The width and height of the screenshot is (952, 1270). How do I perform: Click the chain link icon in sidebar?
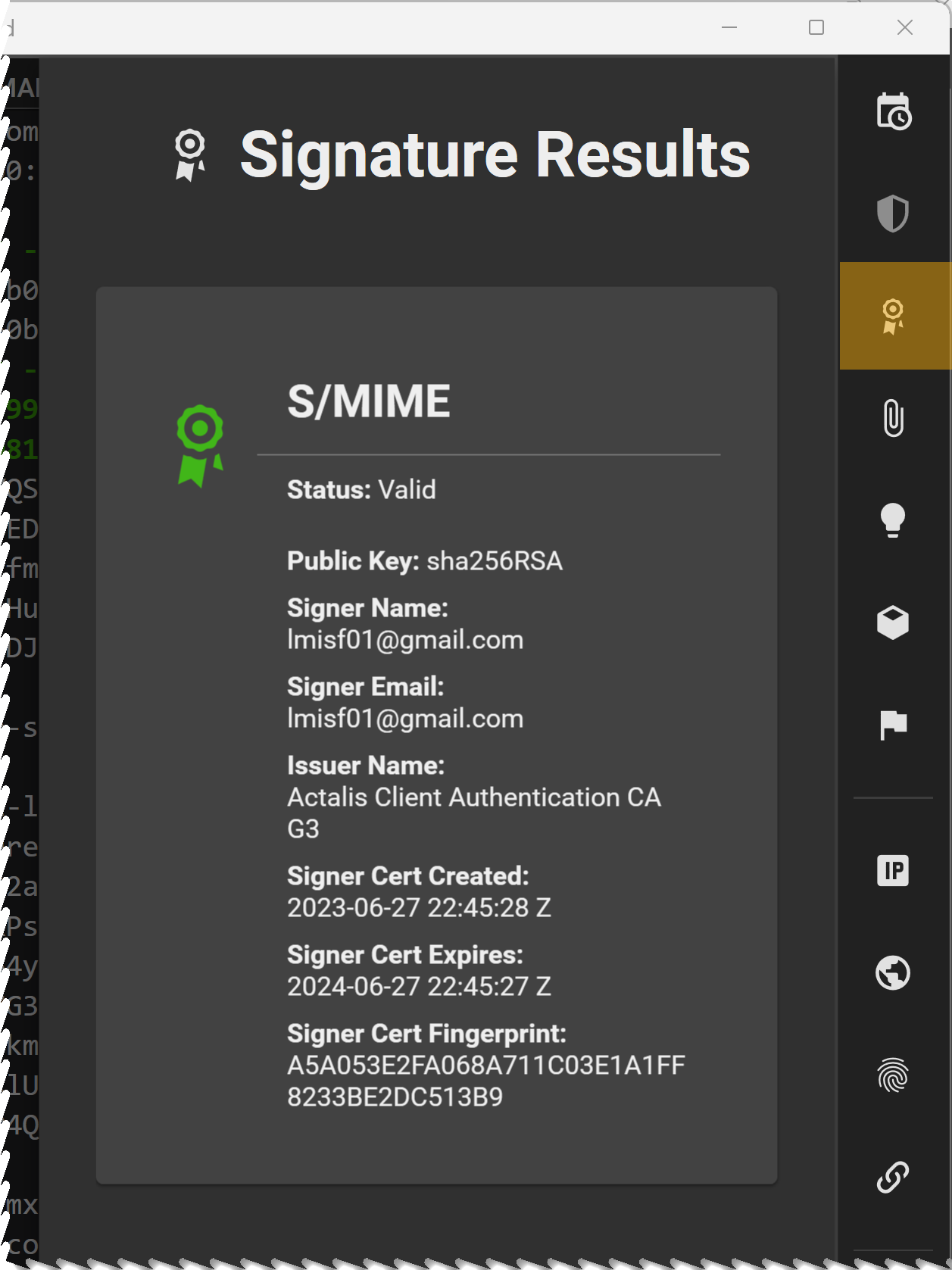893,1178
